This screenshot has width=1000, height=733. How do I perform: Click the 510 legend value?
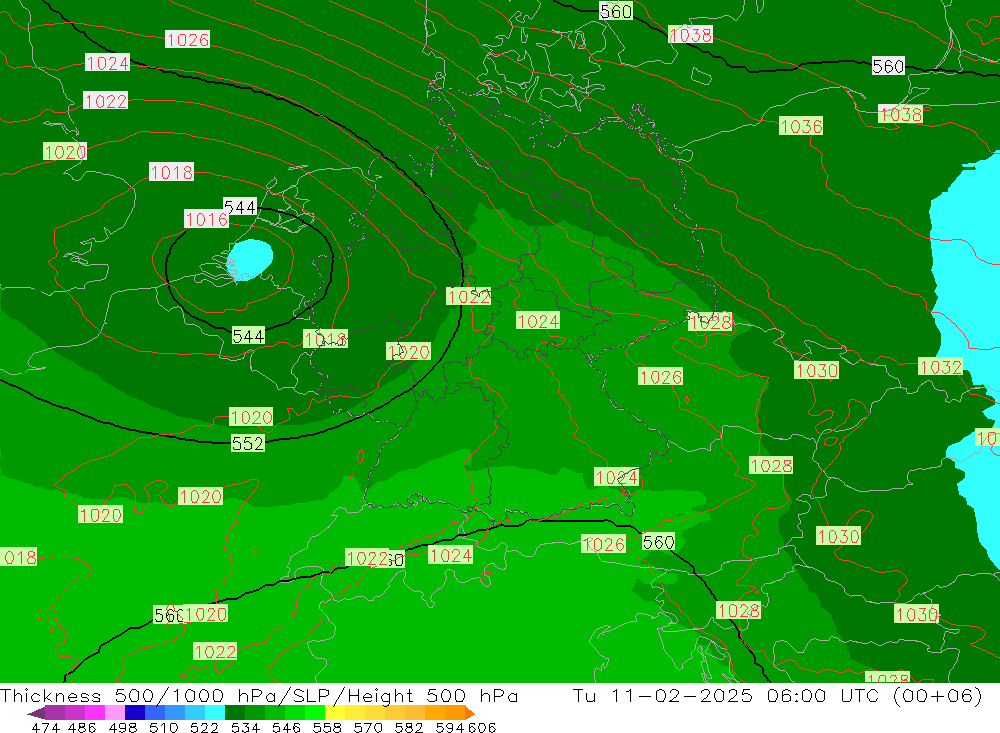164,727
